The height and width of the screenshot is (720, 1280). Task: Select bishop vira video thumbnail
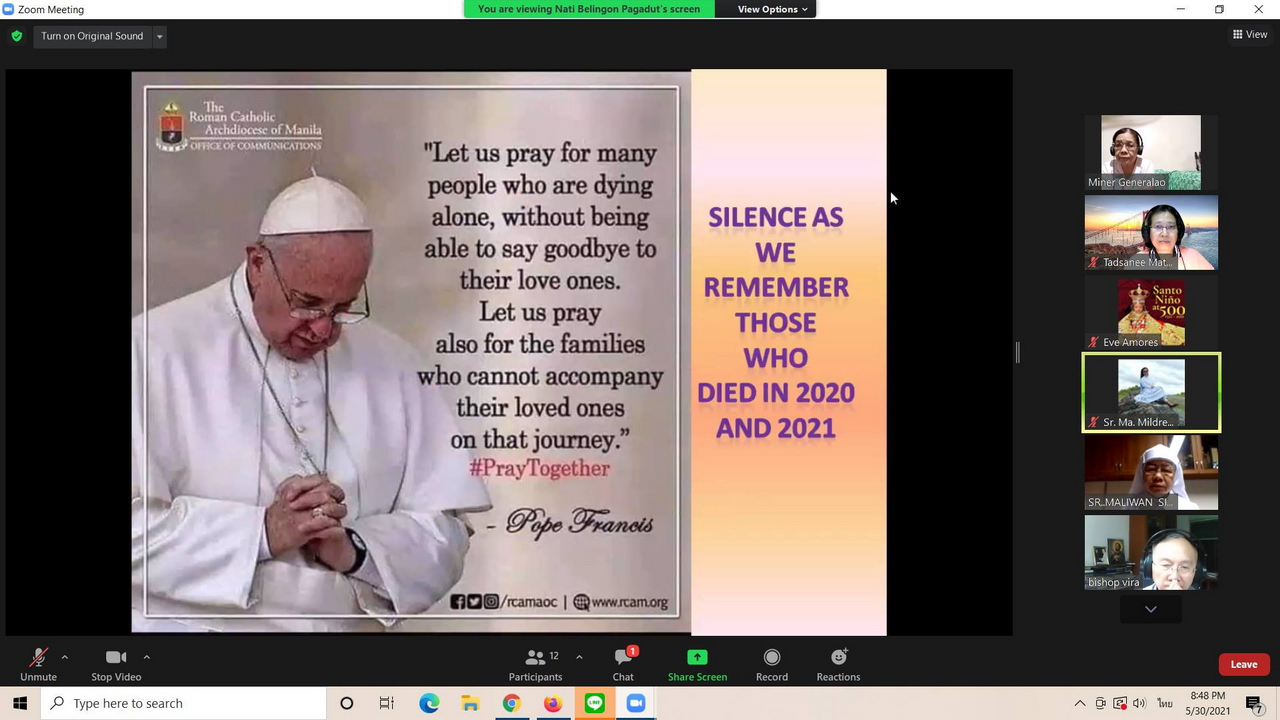1151,552
